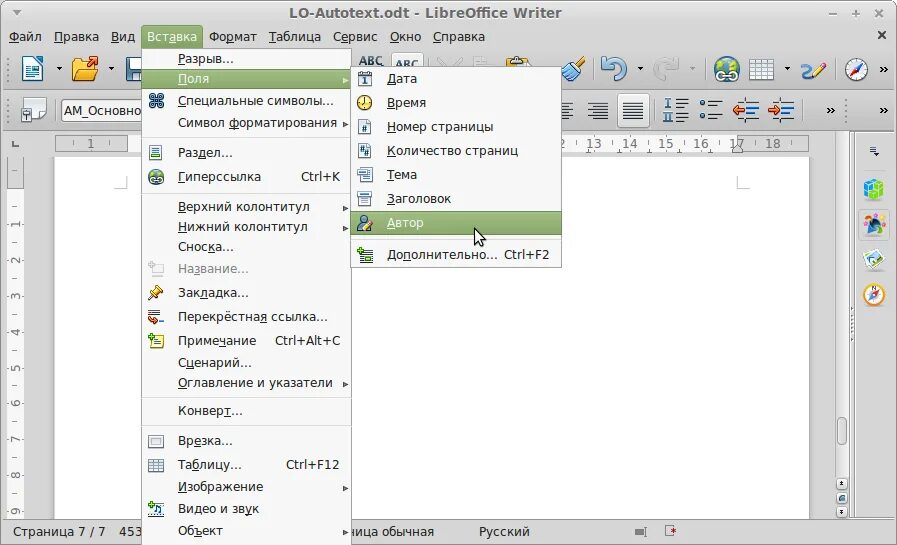
Task: Choose Дата field with calendar icon
Action: (456, 79)
